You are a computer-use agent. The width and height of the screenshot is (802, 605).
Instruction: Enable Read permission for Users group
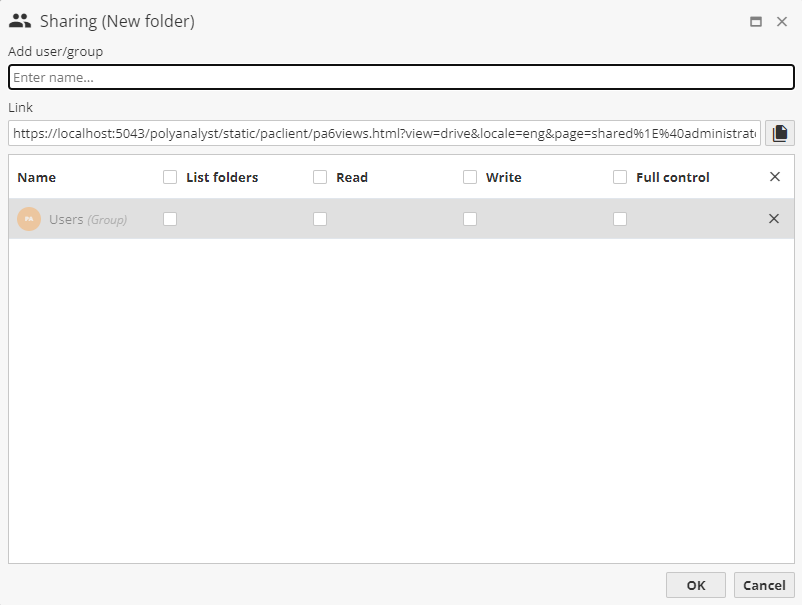tap(320, 219)
